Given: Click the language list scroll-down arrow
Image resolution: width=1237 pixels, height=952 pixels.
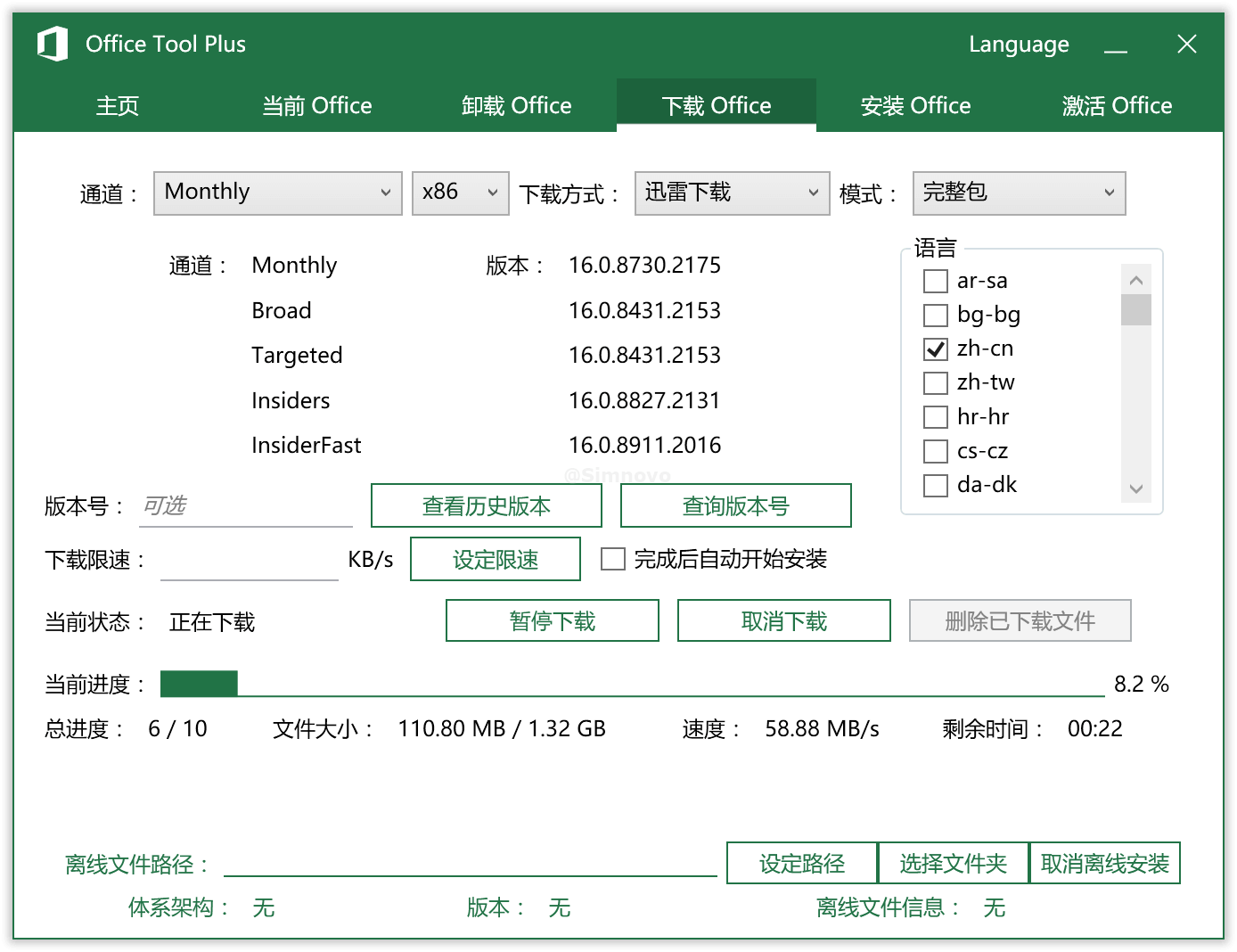Looking at the screenshot, I should tap(1135, 488).
